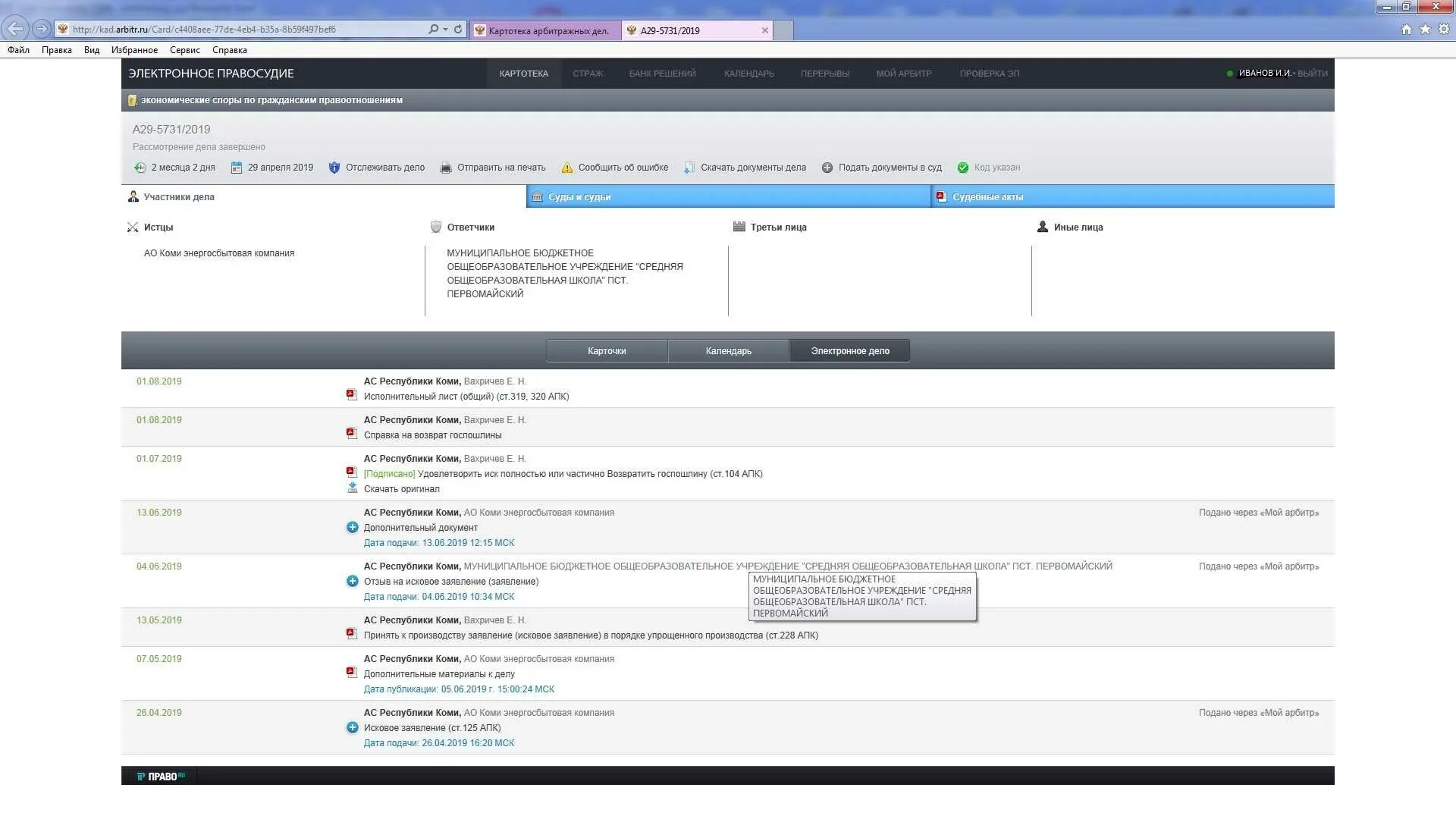Switch to the Суды и судьи tab

point(579,197)
